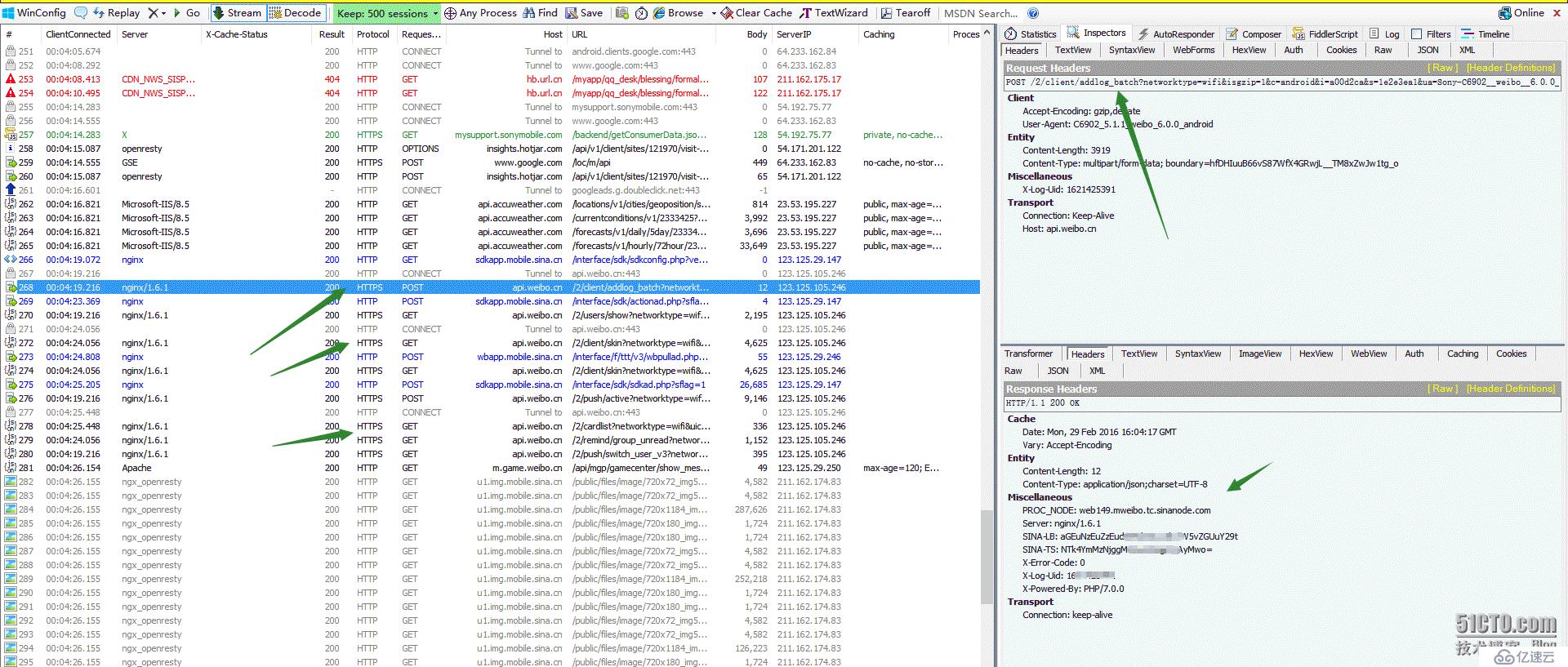Click the blue help question icon
1568x667 pixels.
1033,13
